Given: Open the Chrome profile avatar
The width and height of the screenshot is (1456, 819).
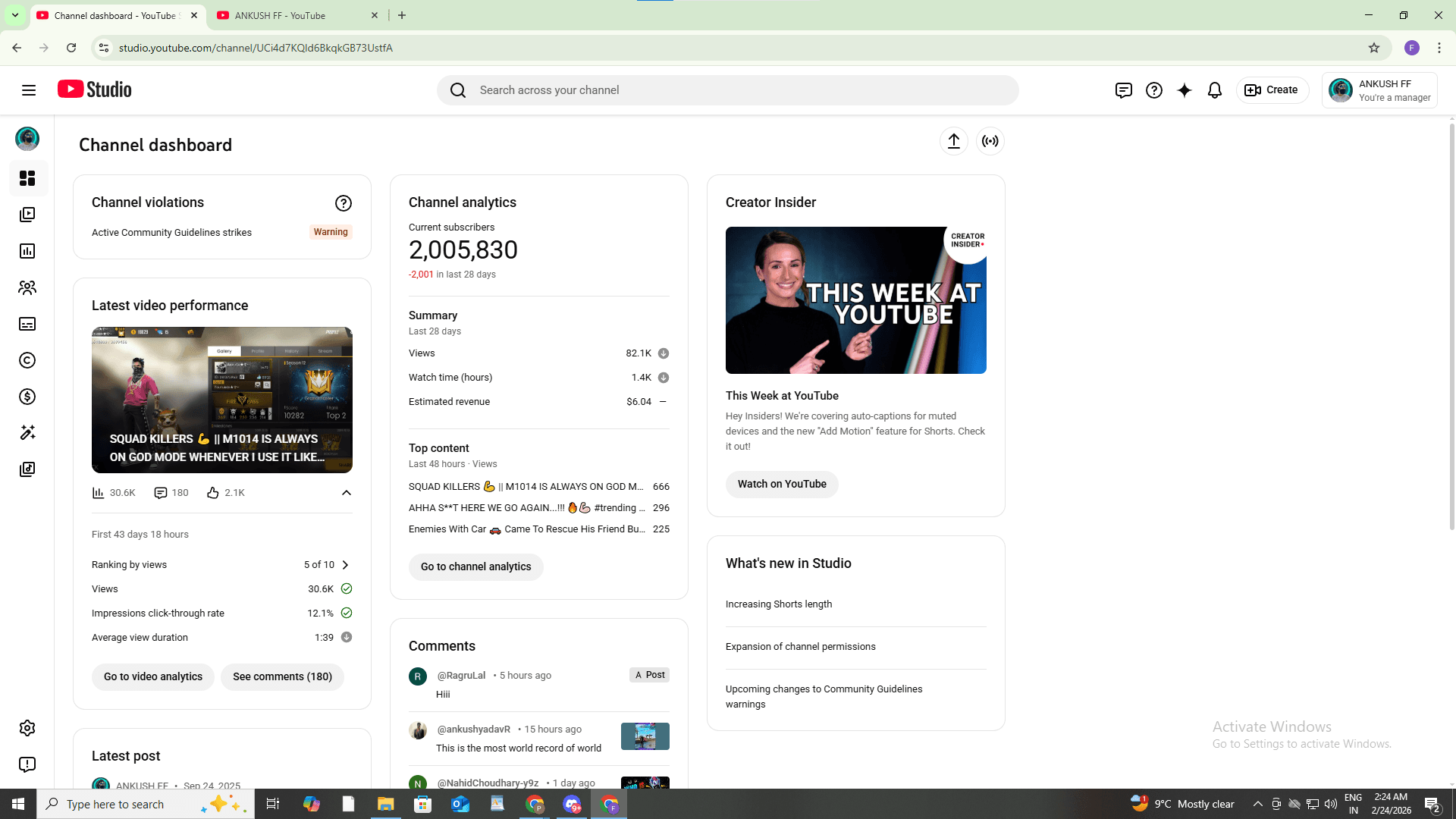Looking at the screenshot, I should (x=1412, y=48).
